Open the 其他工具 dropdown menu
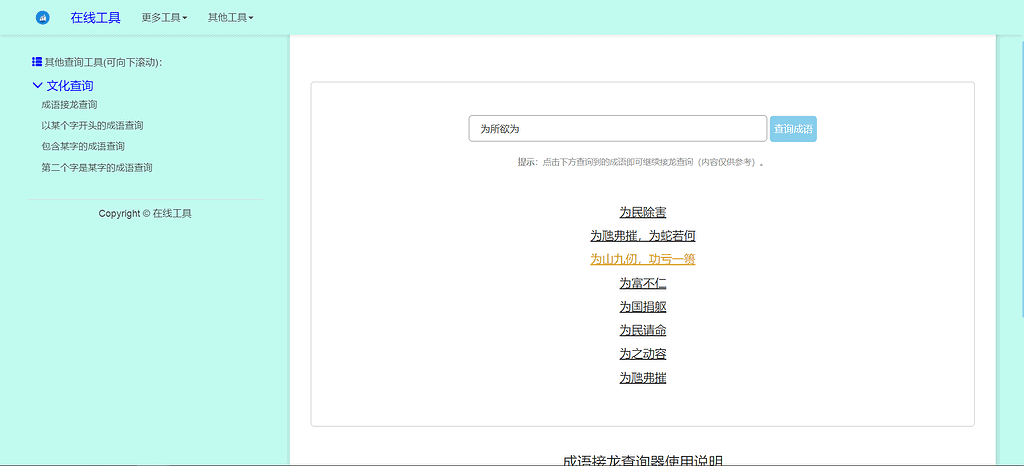 (x=231, y=18)
